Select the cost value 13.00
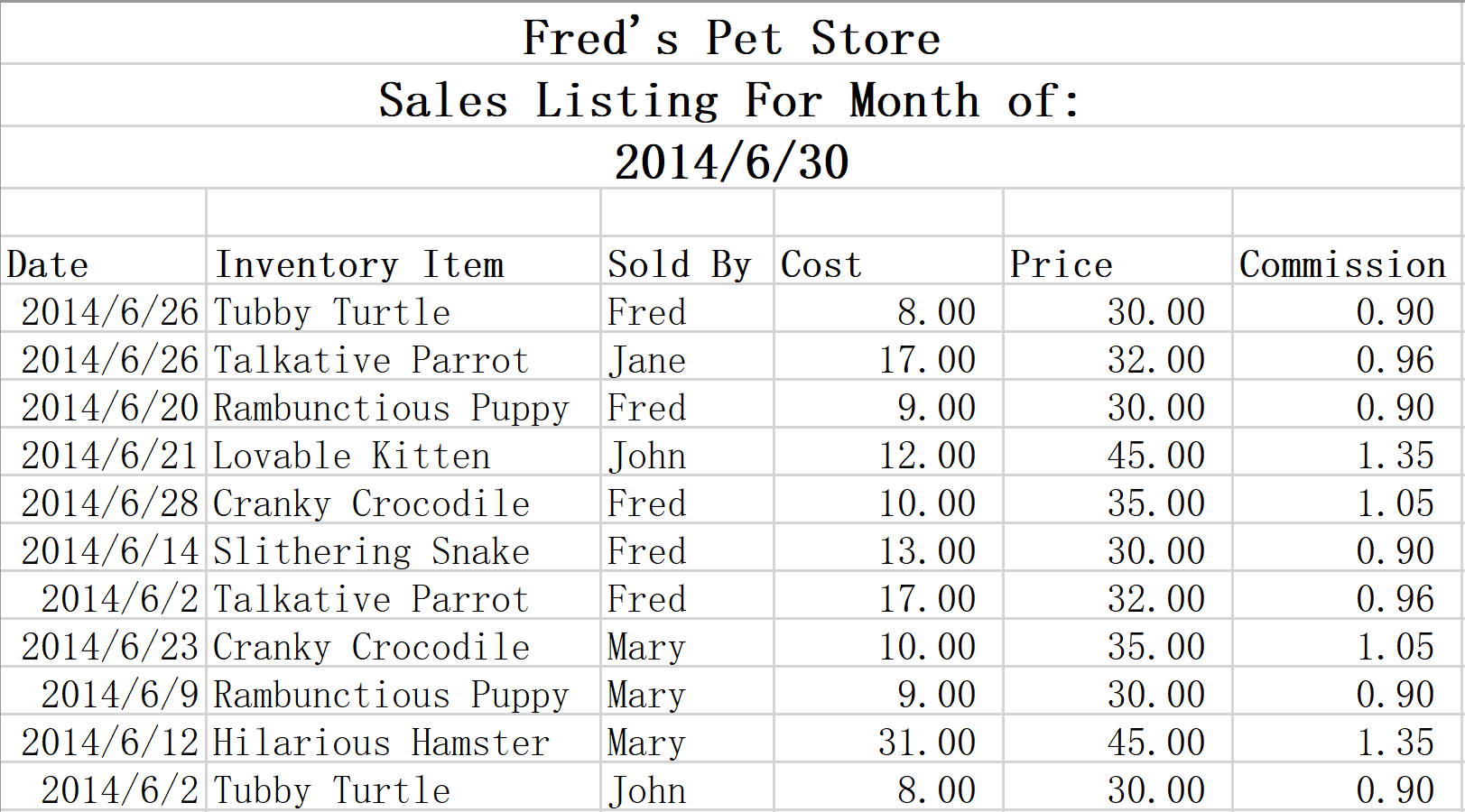Image resolution: width=1465 pixels, height=812 pixels. [888, 548]
